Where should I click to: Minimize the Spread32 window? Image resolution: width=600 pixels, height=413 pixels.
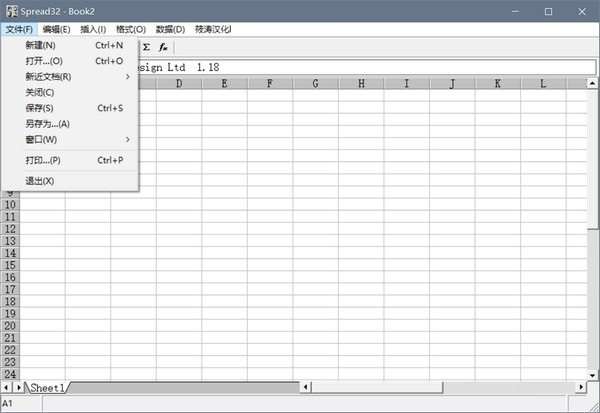pyautogui.click(x=515, y=11)
